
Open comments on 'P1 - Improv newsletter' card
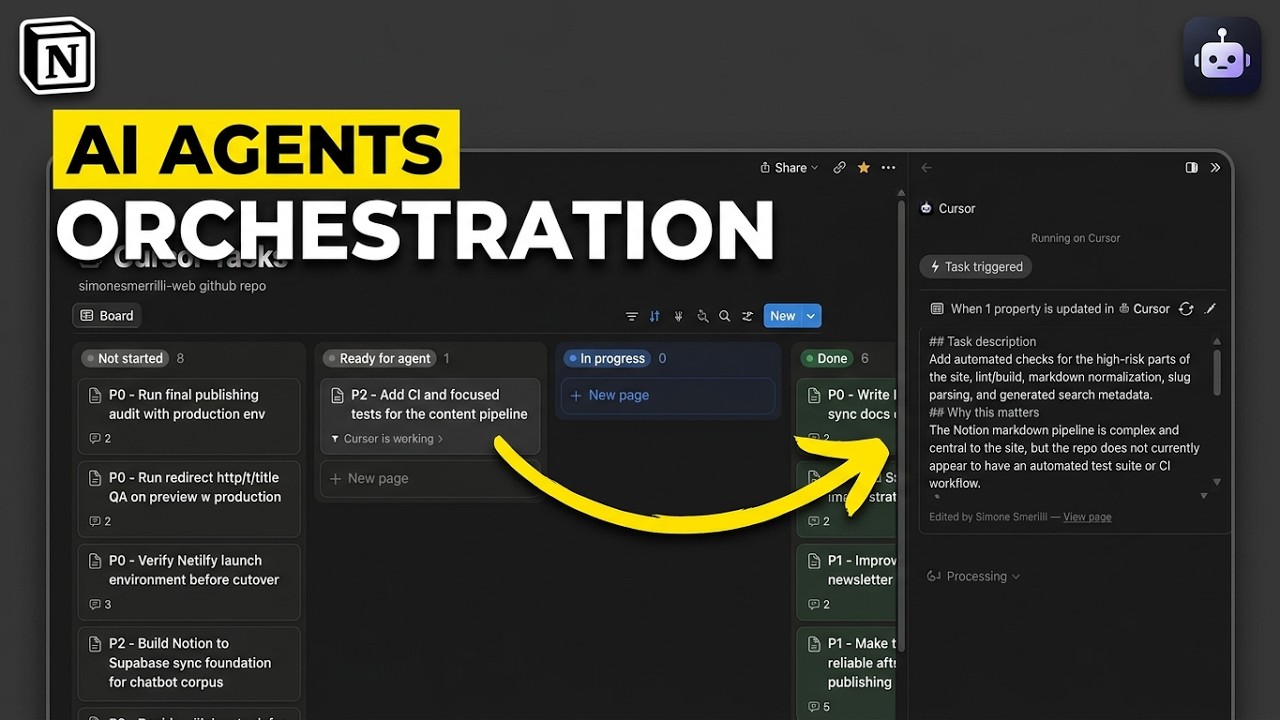(819, 604)
